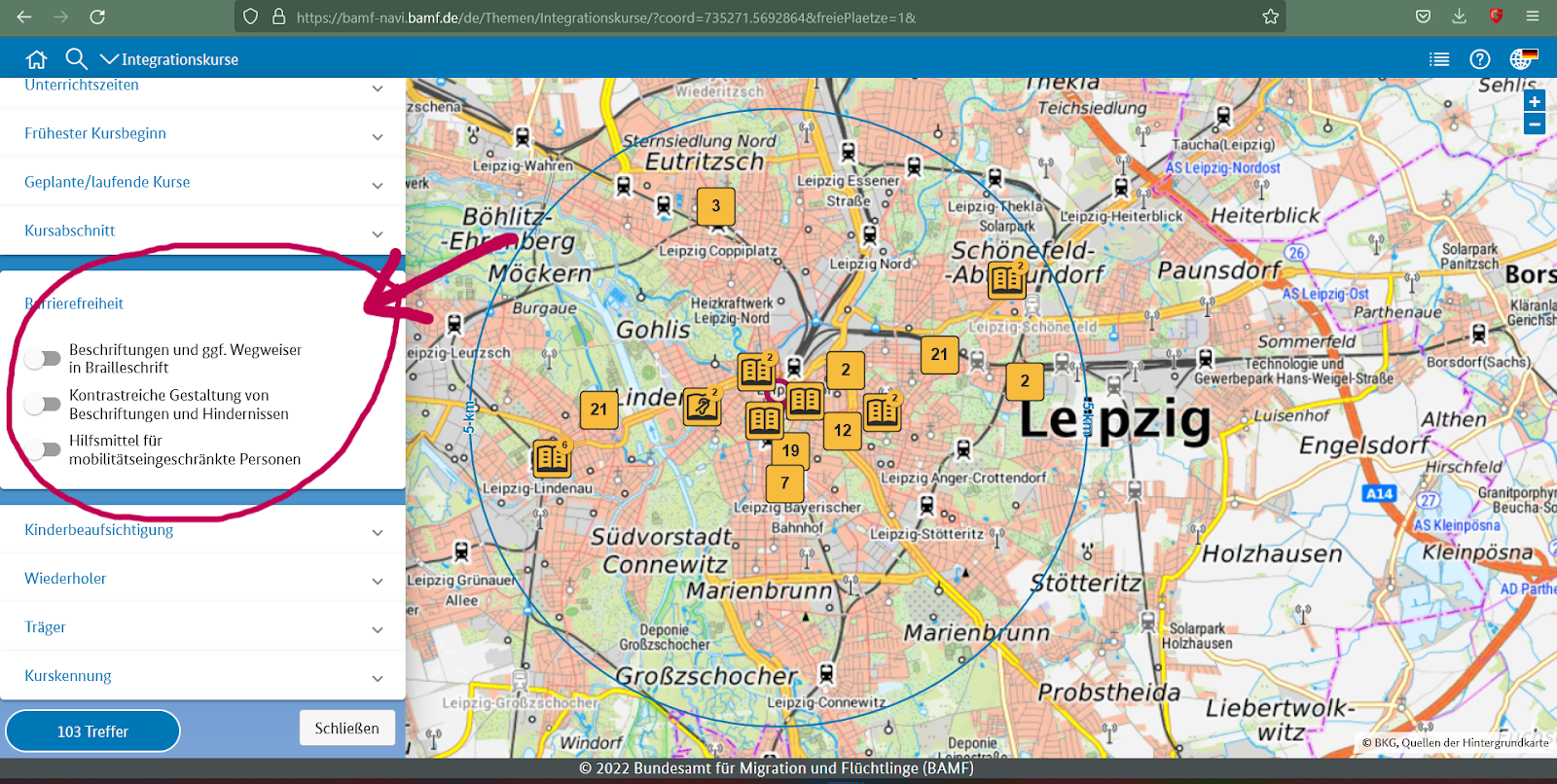
Task: Change language via globe flag icon
Action: tap(1523, 59)
